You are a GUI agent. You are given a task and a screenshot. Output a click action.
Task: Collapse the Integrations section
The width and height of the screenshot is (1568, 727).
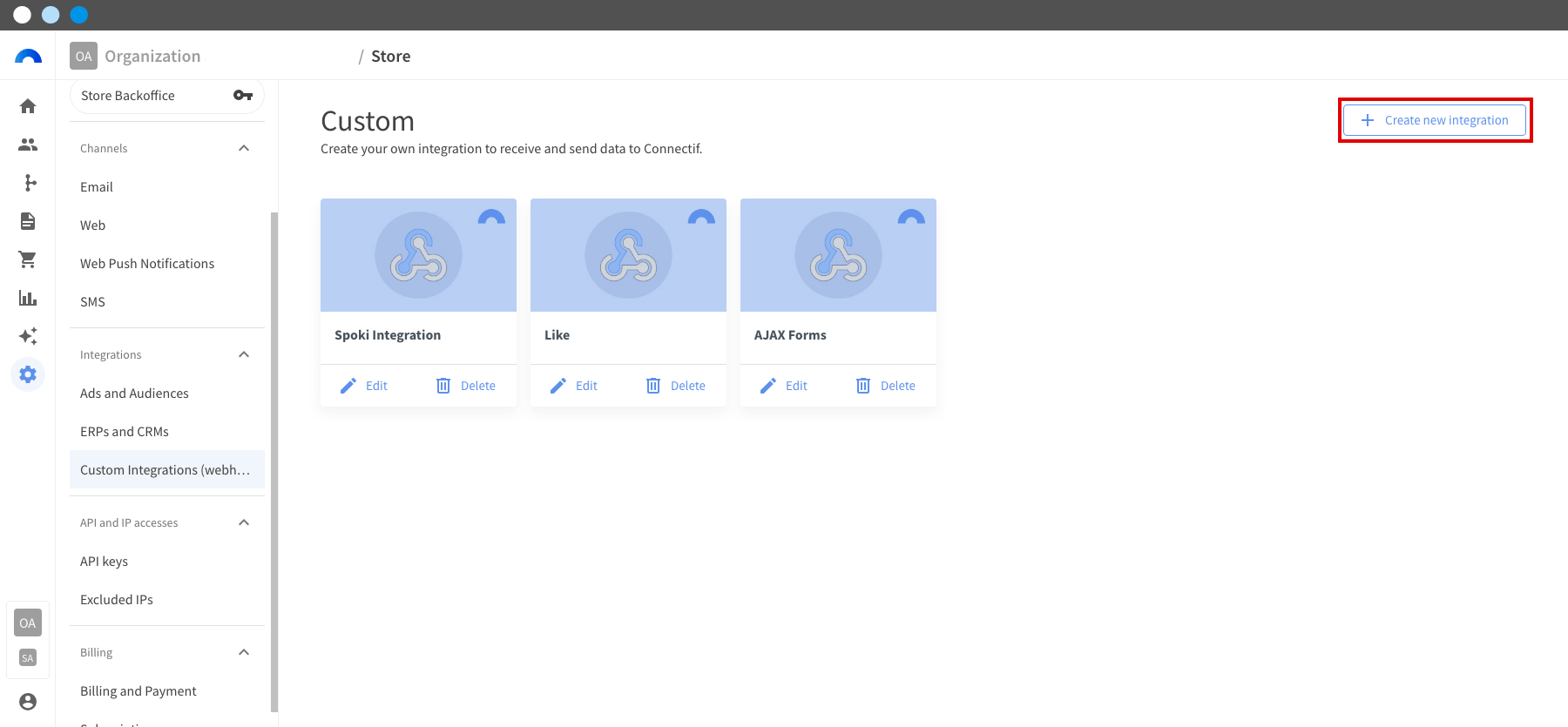[244, 354]
